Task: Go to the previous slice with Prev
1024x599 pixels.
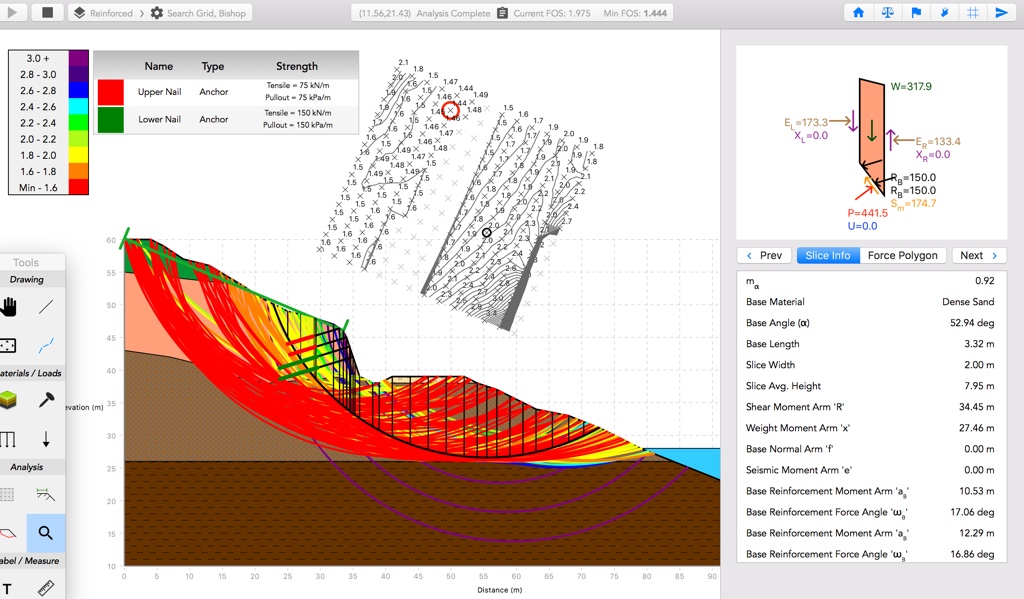Action: tap(764, 255)
